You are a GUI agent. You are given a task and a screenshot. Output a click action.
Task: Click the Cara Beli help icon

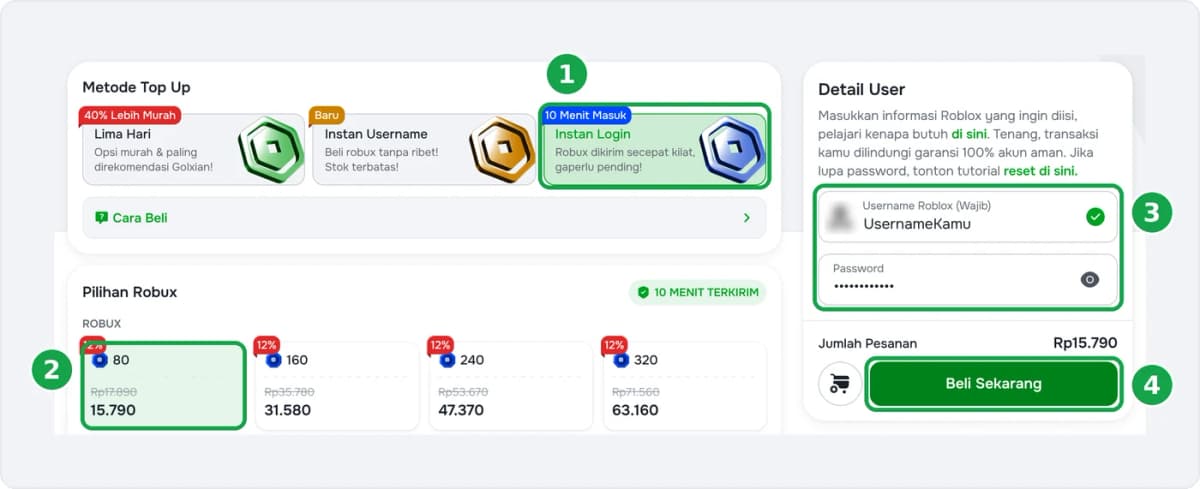[x=101, y=217]
